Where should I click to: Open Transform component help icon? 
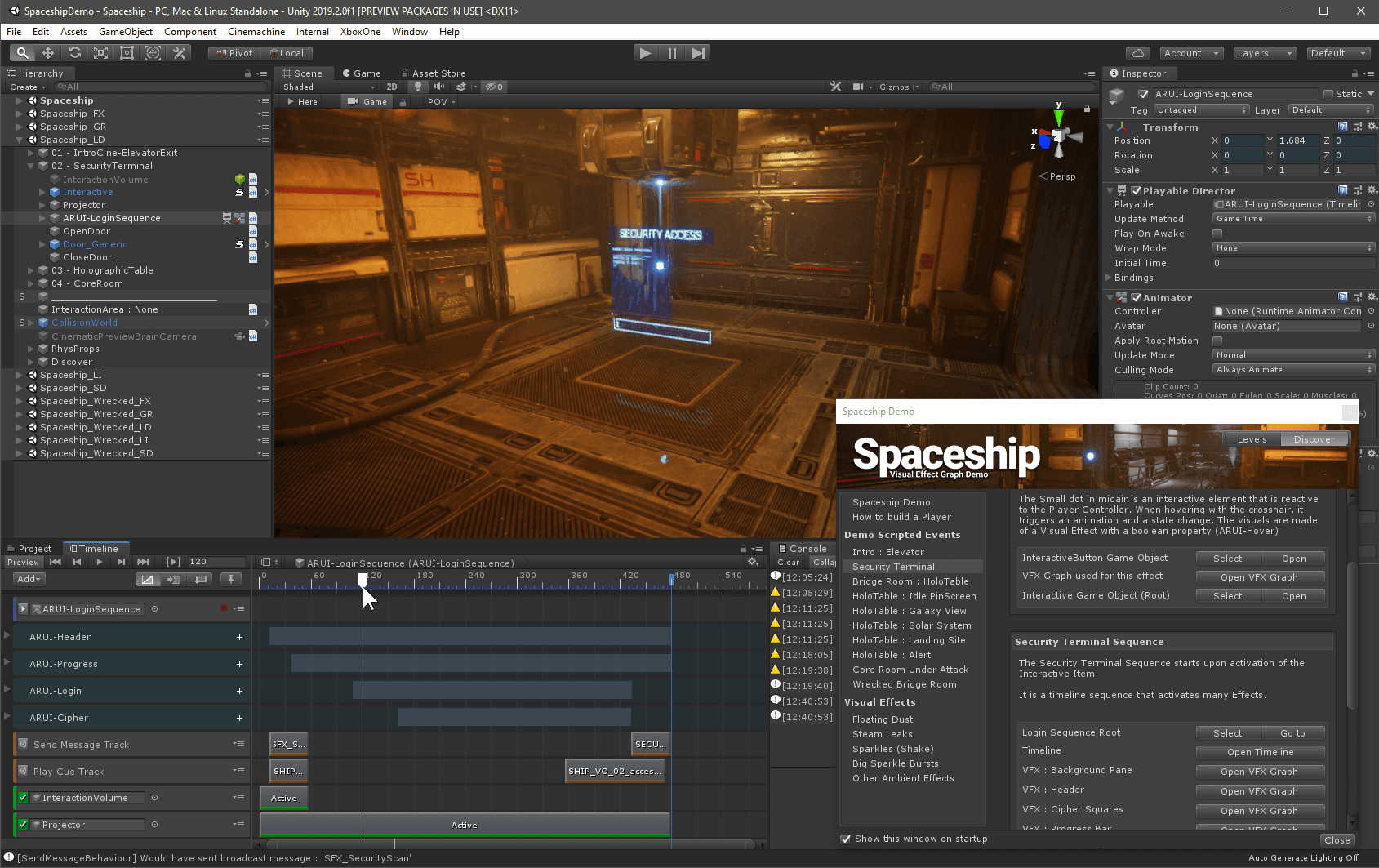point(1343,127)
